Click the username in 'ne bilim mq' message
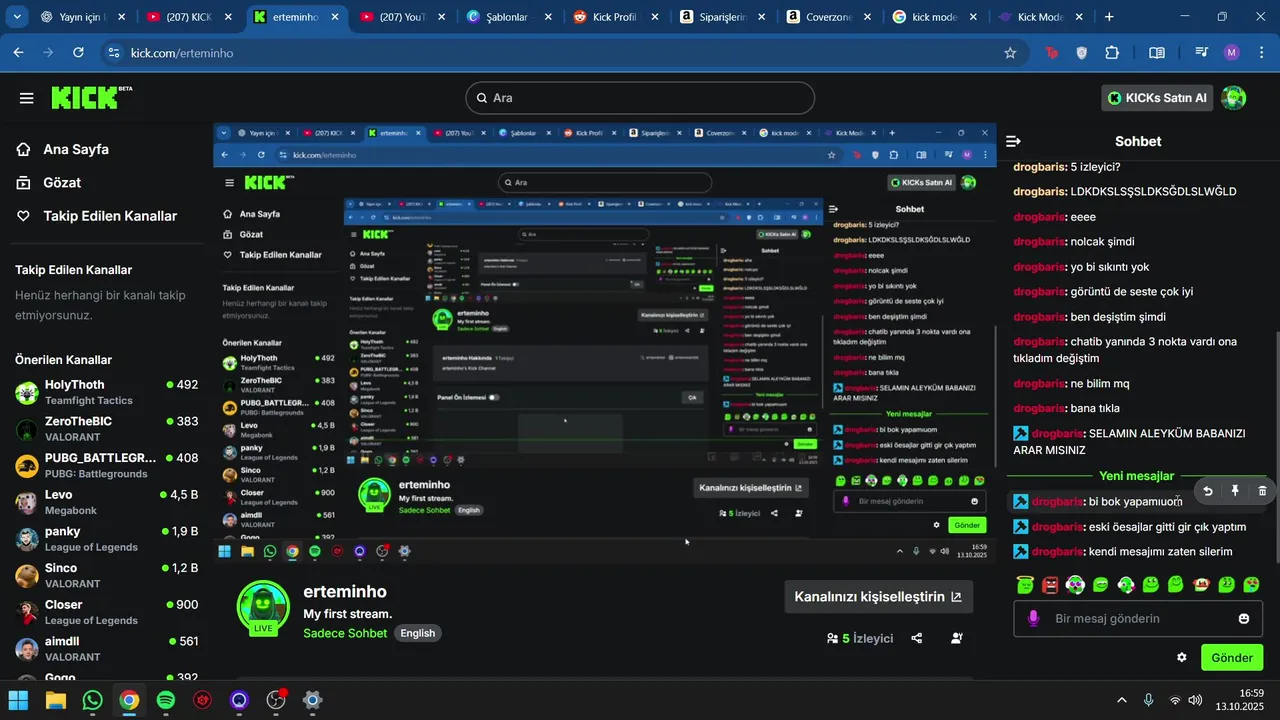The width and height of the screenshot is (1280, 720). (1039, 383)
